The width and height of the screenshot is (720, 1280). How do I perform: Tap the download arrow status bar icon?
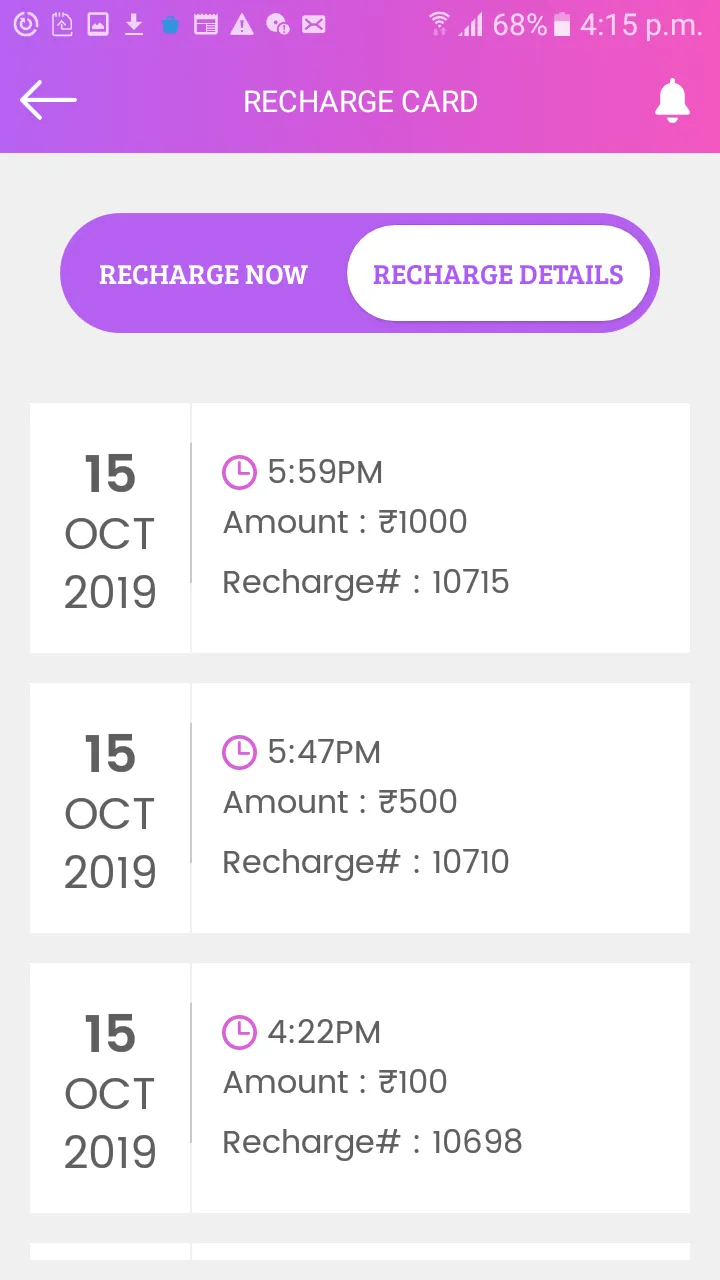pyautogui.click(x=134, y=25)
